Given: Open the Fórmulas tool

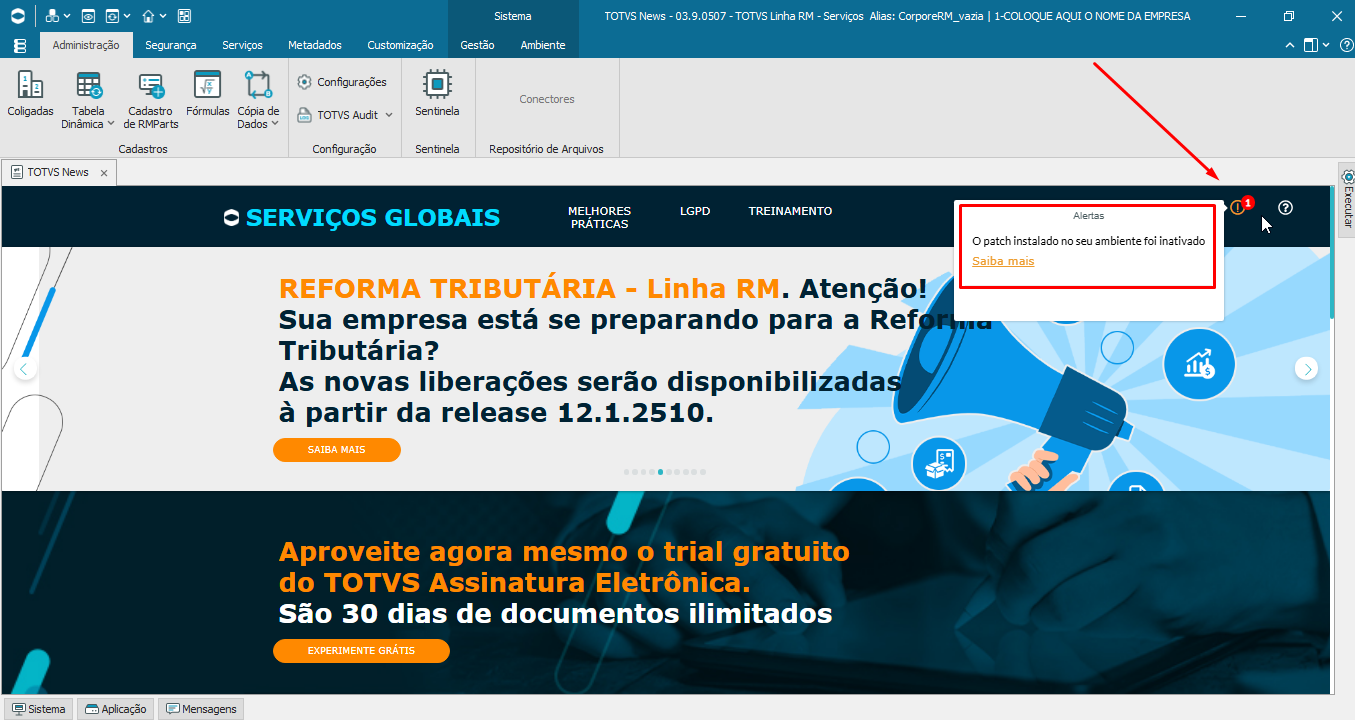Looking at the screenshot, I should pyautogui.click(x=207, y=94).
